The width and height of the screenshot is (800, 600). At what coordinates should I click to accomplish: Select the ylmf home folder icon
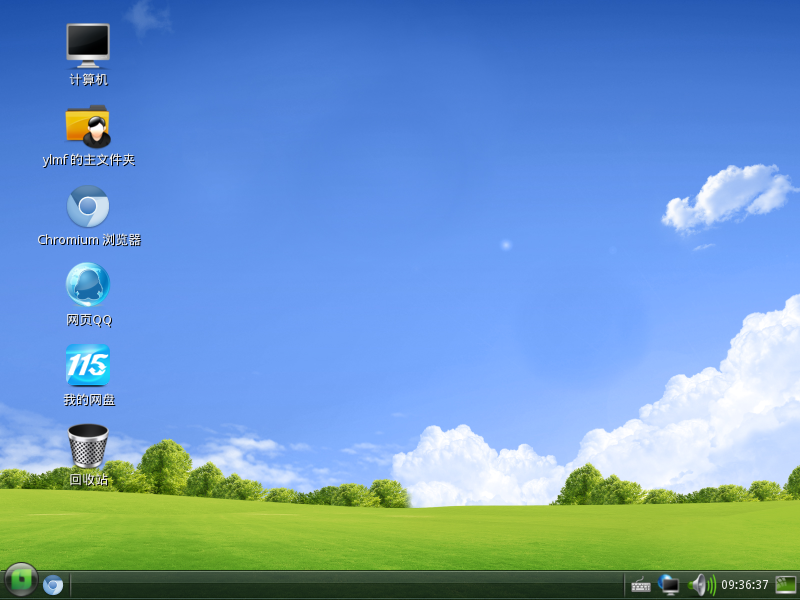pyautogui.click(x=88, y=126)
